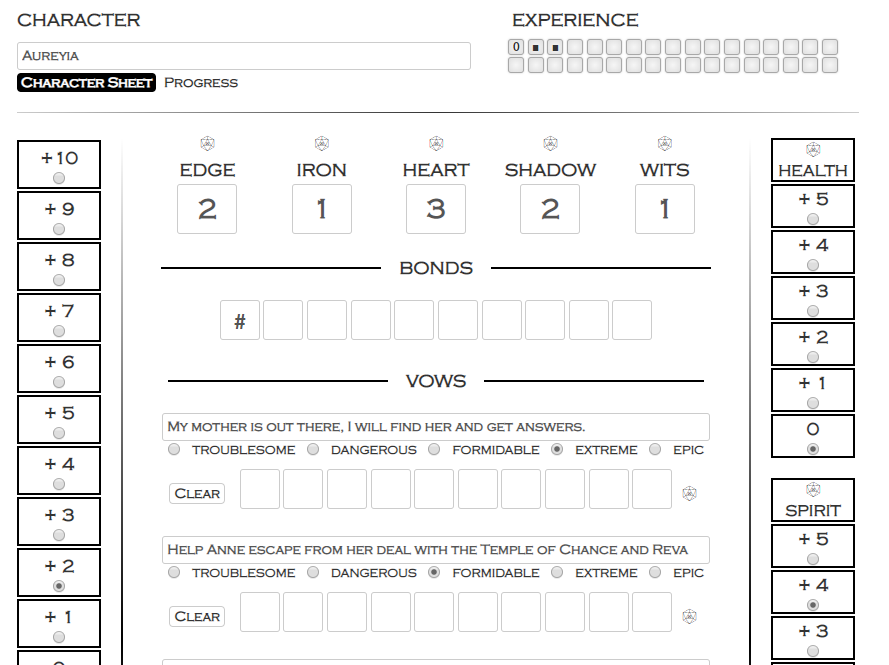Click the dice icon above EDGE
The height and width of the screenshot is (665, 889).
click(x=207, y=142)
